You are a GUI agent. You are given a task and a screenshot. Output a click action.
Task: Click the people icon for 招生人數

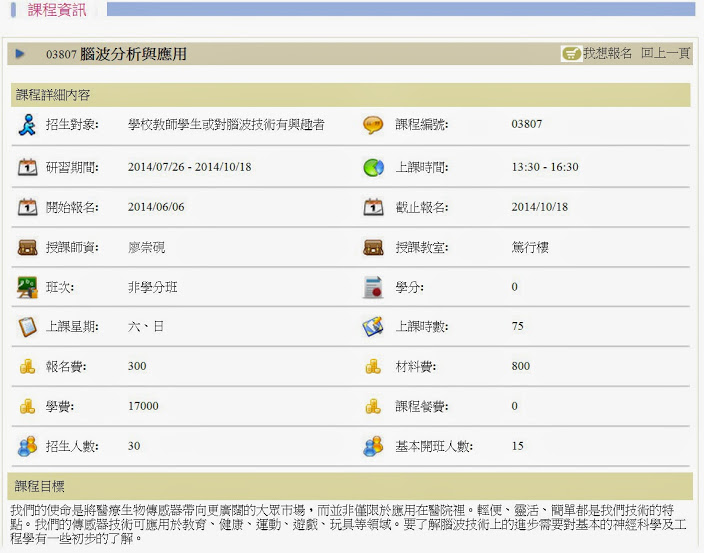pos(28,446)
